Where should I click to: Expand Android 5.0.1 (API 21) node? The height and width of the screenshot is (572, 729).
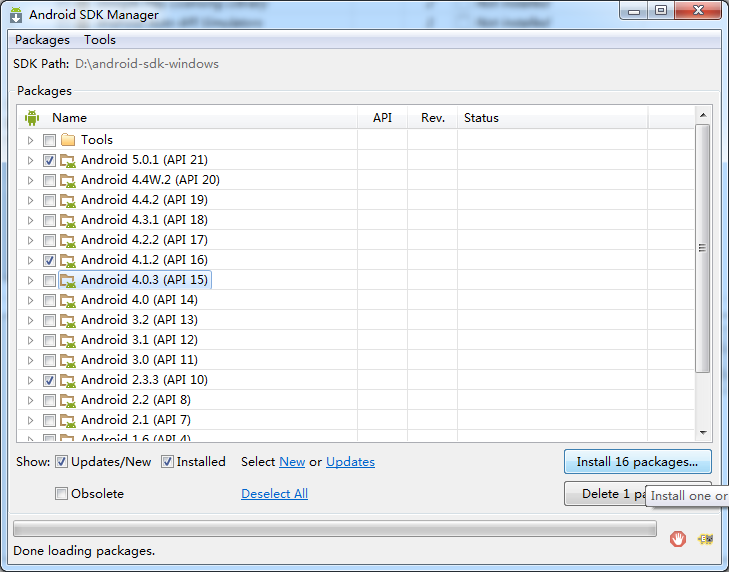pyautogui.click(x=30, y=160)
